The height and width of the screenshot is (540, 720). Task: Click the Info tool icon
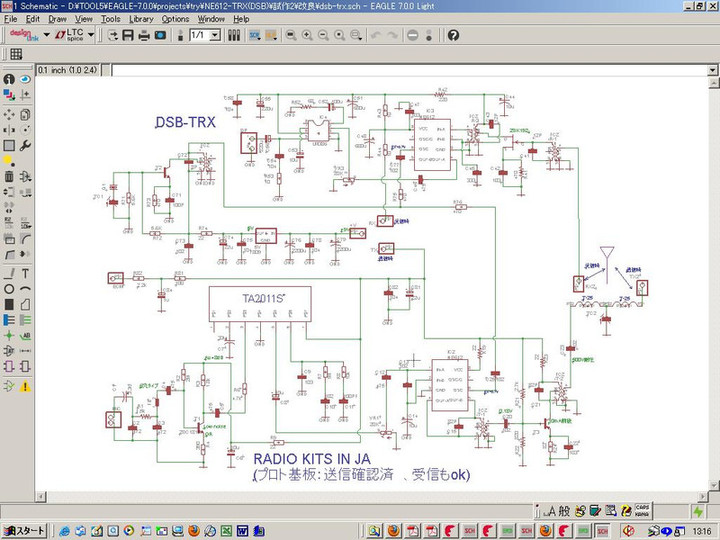click(9, 79)
